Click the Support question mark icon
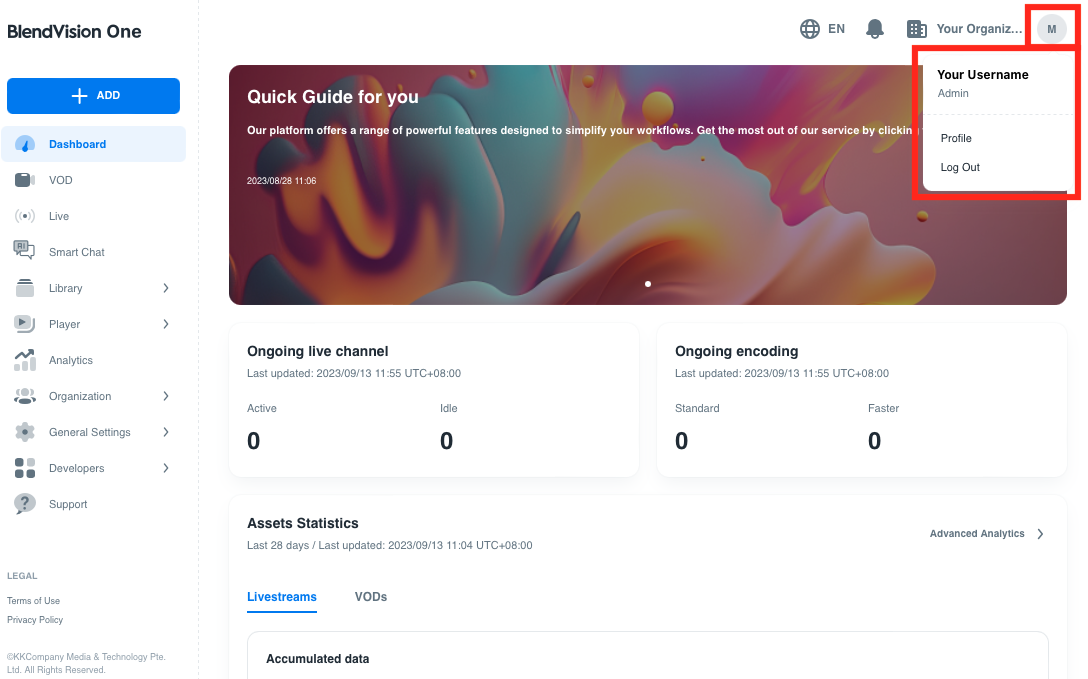 click(x=25, y=504)
